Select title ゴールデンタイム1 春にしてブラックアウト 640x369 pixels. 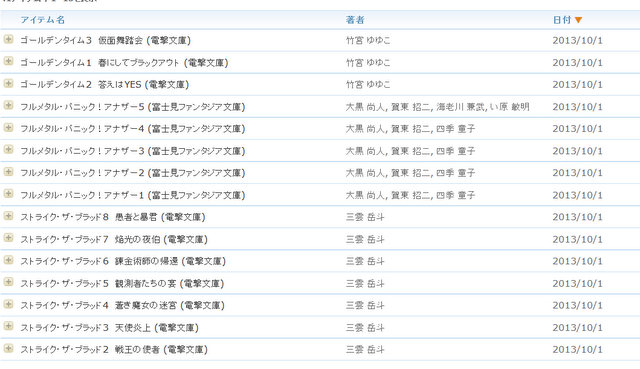click(100, 63)
